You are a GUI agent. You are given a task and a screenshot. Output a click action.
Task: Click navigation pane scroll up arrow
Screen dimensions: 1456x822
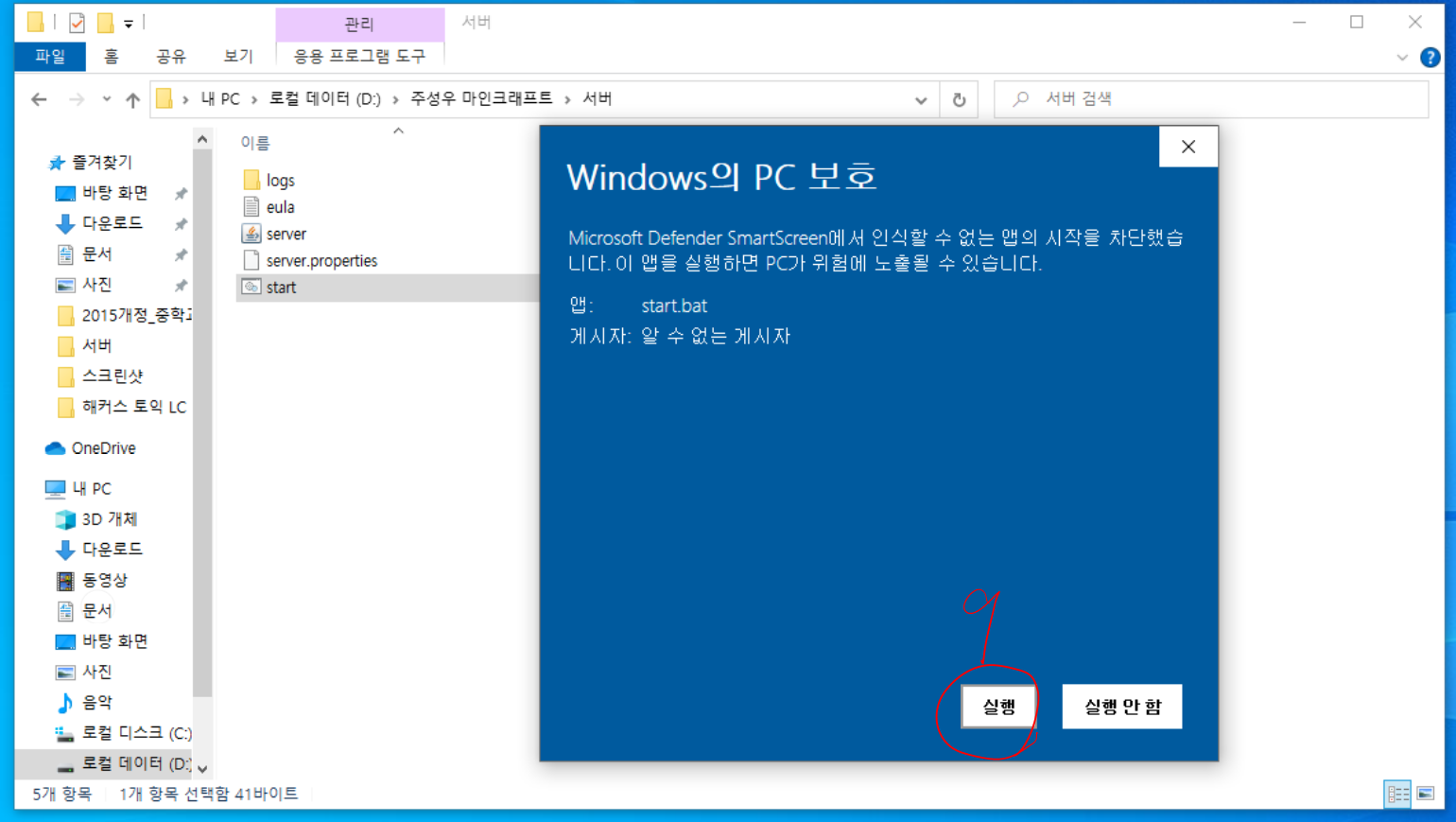tap(202, 140)
